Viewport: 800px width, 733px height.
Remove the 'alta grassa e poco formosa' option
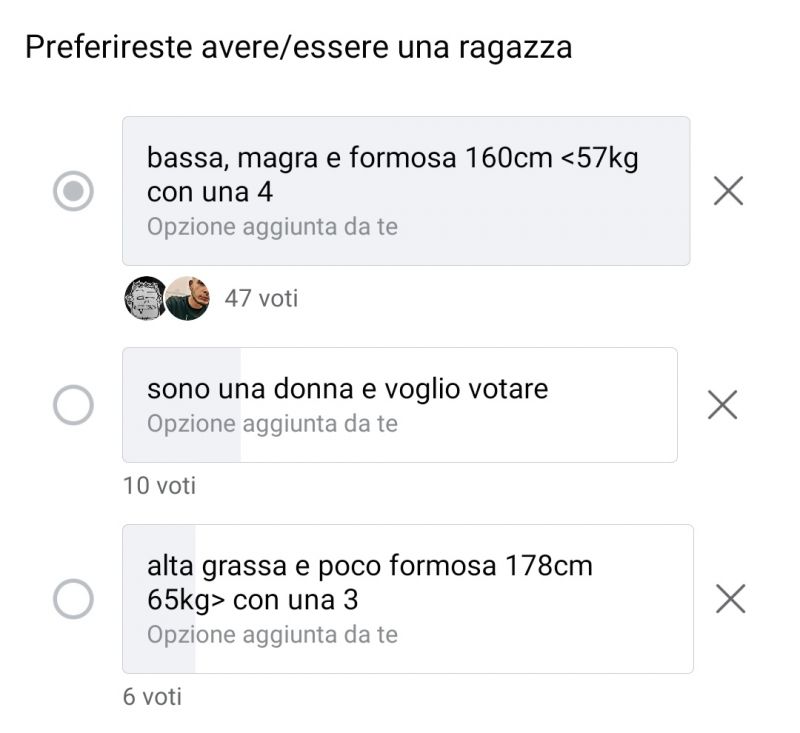point(731,598)
